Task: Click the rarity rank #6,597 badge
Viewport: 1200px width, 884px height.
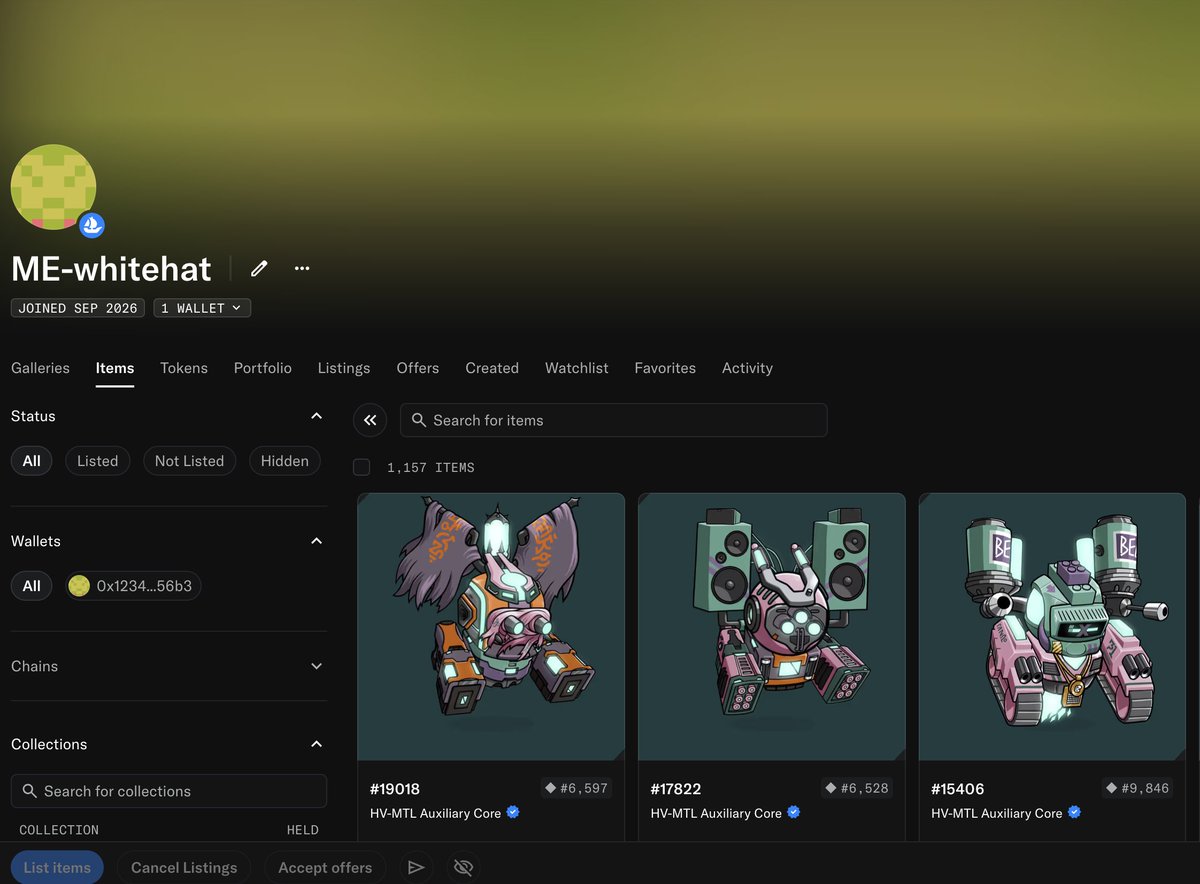Action: tap(577, 788)
